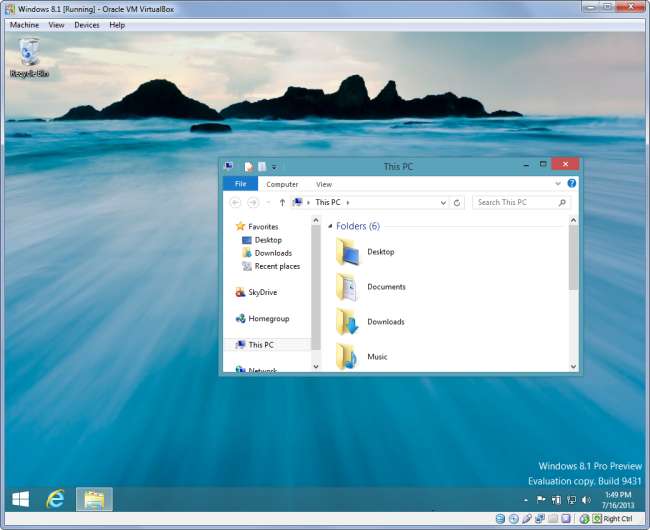
Task: Click the Search This PC field
Action: point(515,202)
